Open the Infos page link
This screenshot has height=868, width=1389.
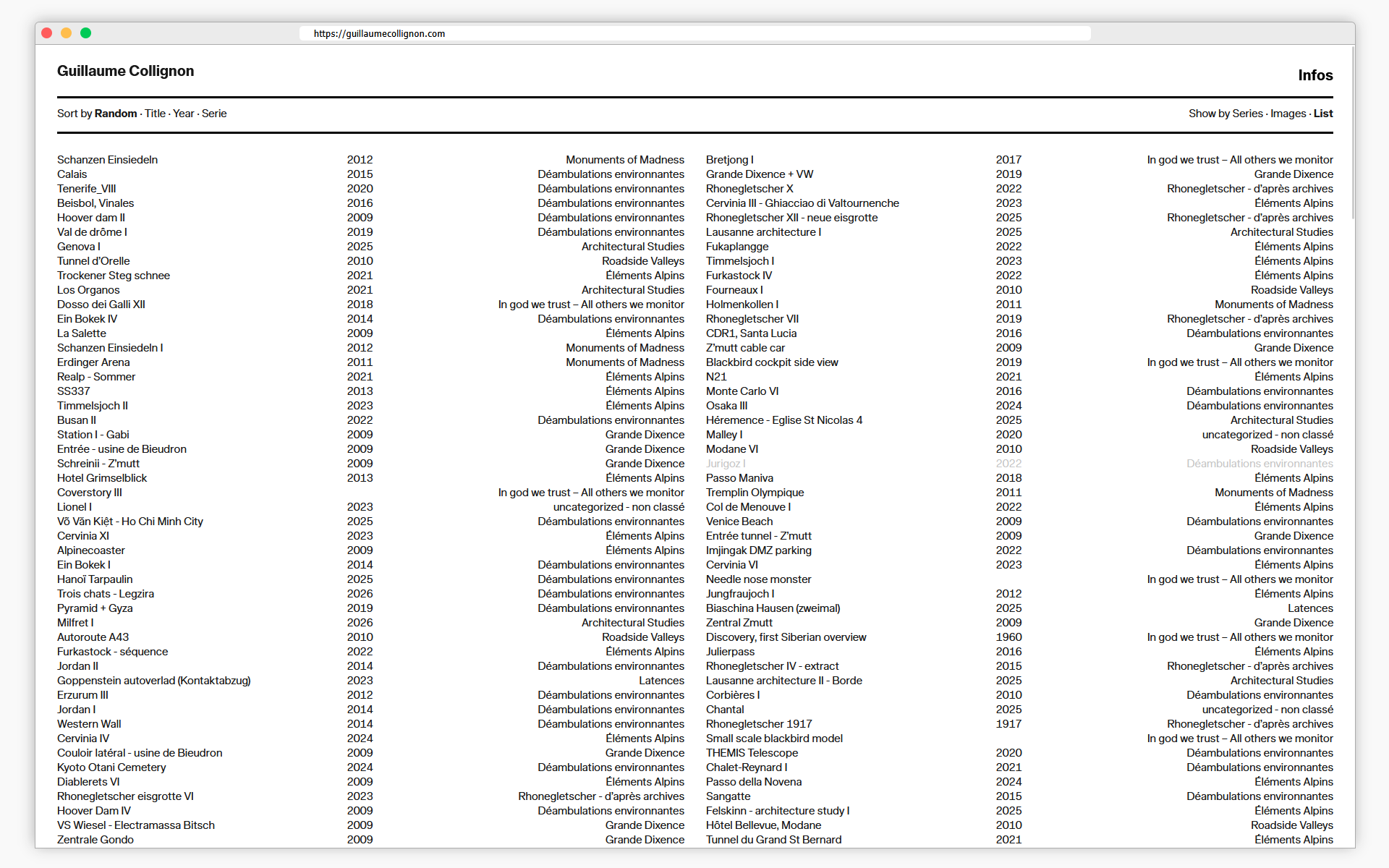(1314, 75)
